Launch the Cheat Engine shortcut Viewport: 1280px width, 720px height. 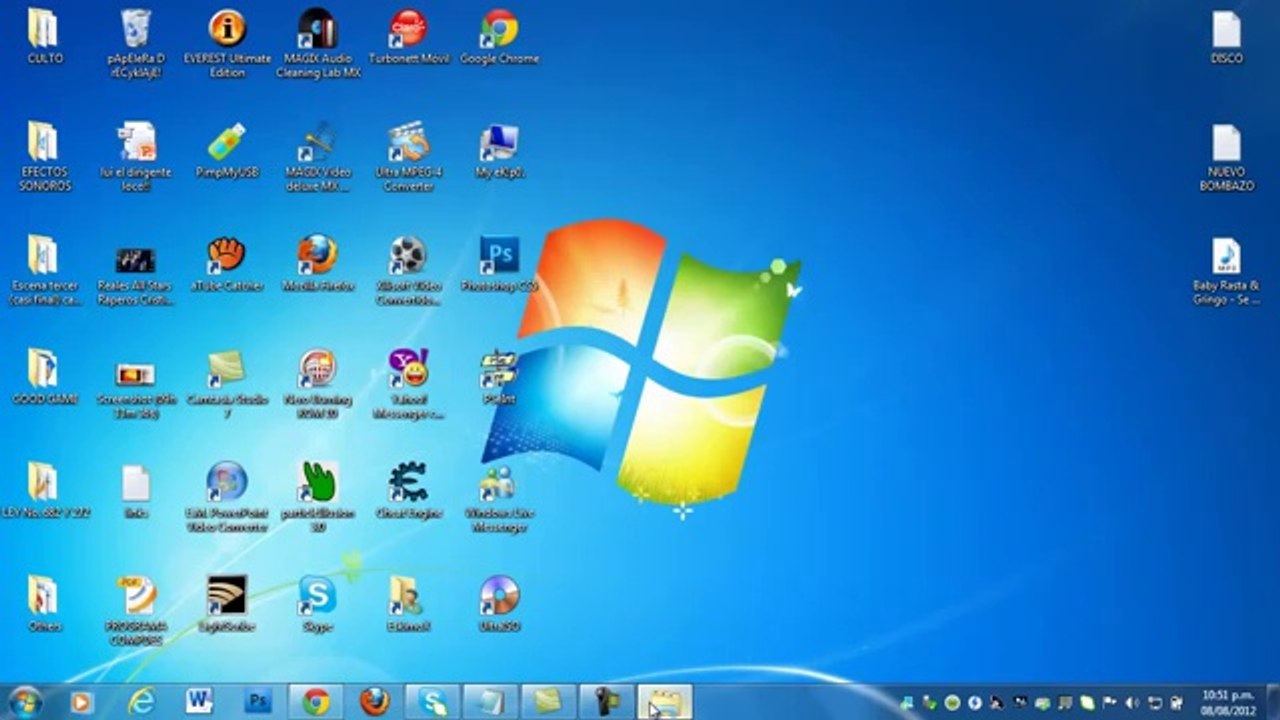pyautogui.click(x=408, y=490)
